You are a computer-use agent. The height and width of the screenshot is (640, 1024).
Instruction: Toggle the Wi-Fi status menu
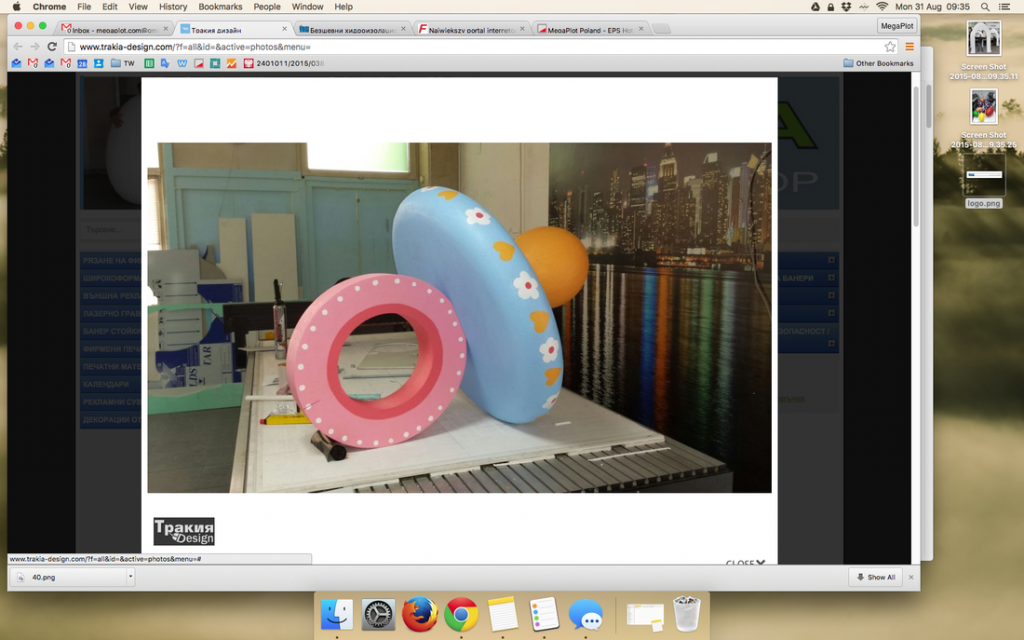pyautogui.click(x=881, y=7)
